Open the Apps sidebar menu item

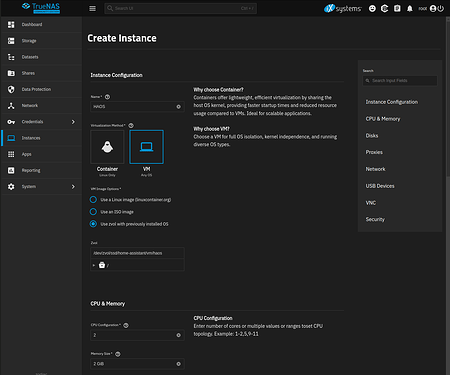[x=41, y=154]
